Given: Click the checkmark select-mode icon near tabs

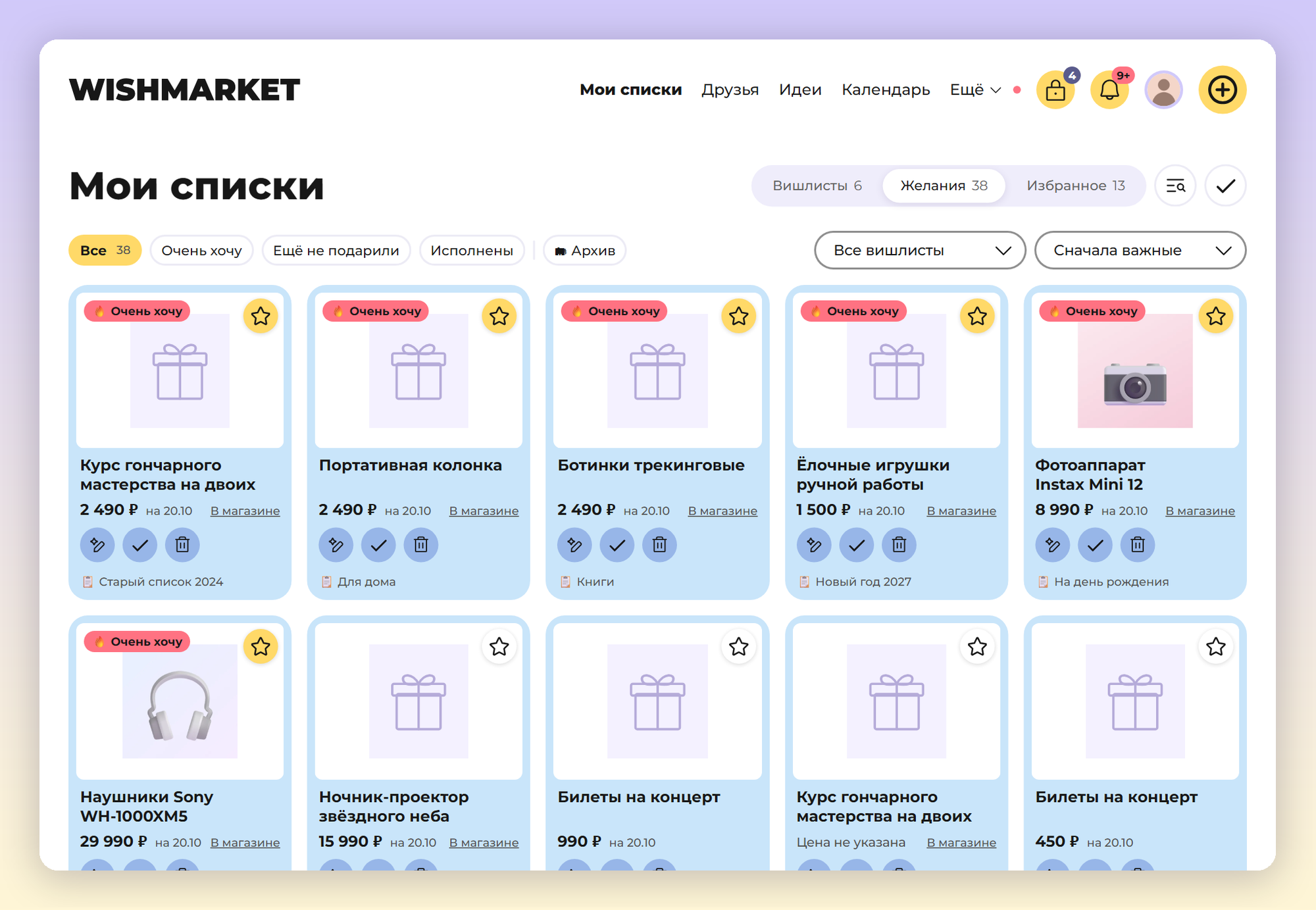Looking at the screenshot, I should (1226, 186).
